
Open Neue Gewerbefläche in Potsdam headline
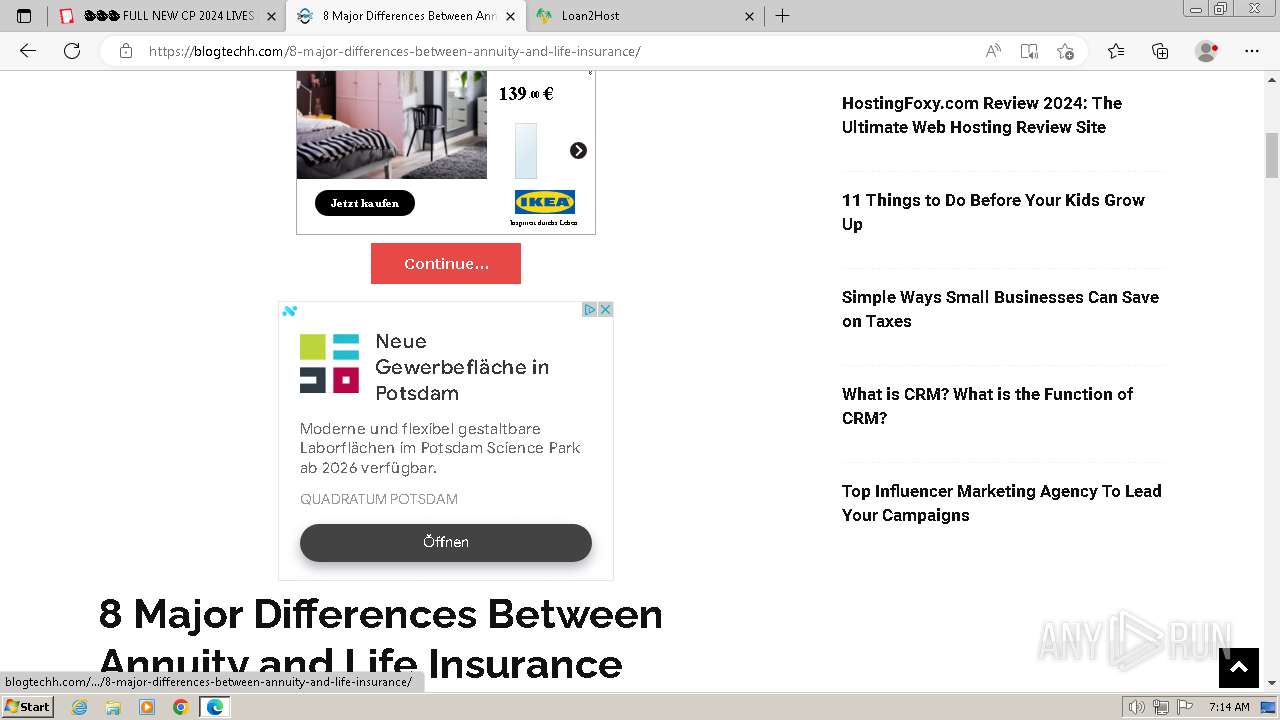pyautogui.click(x=462, y=367)
